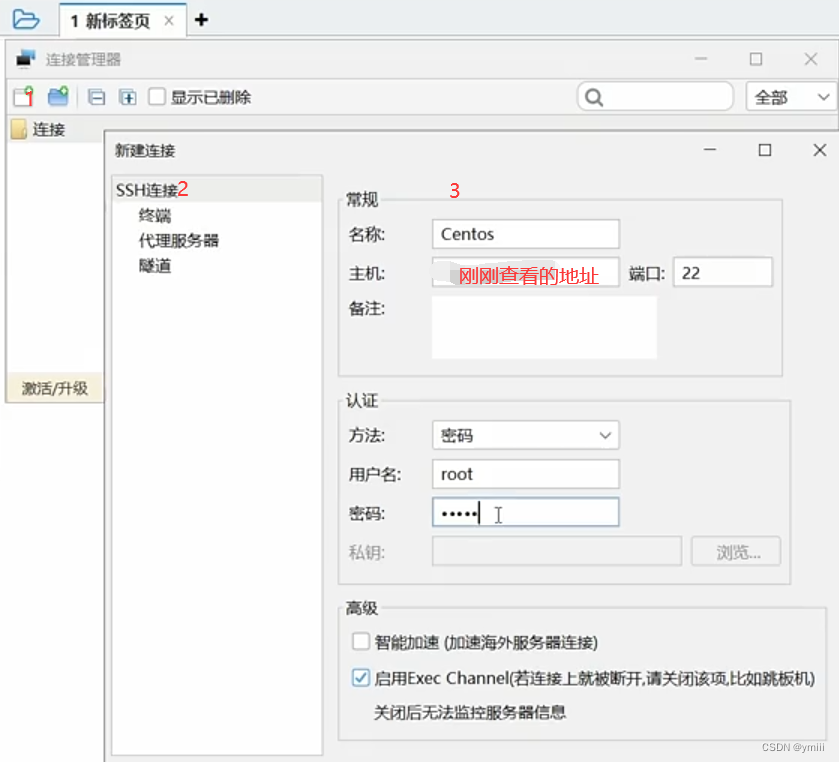The width and height of the screenshot is (839, 762).
Task: Open 隧道 settings section
Action: tap(155, 265)
